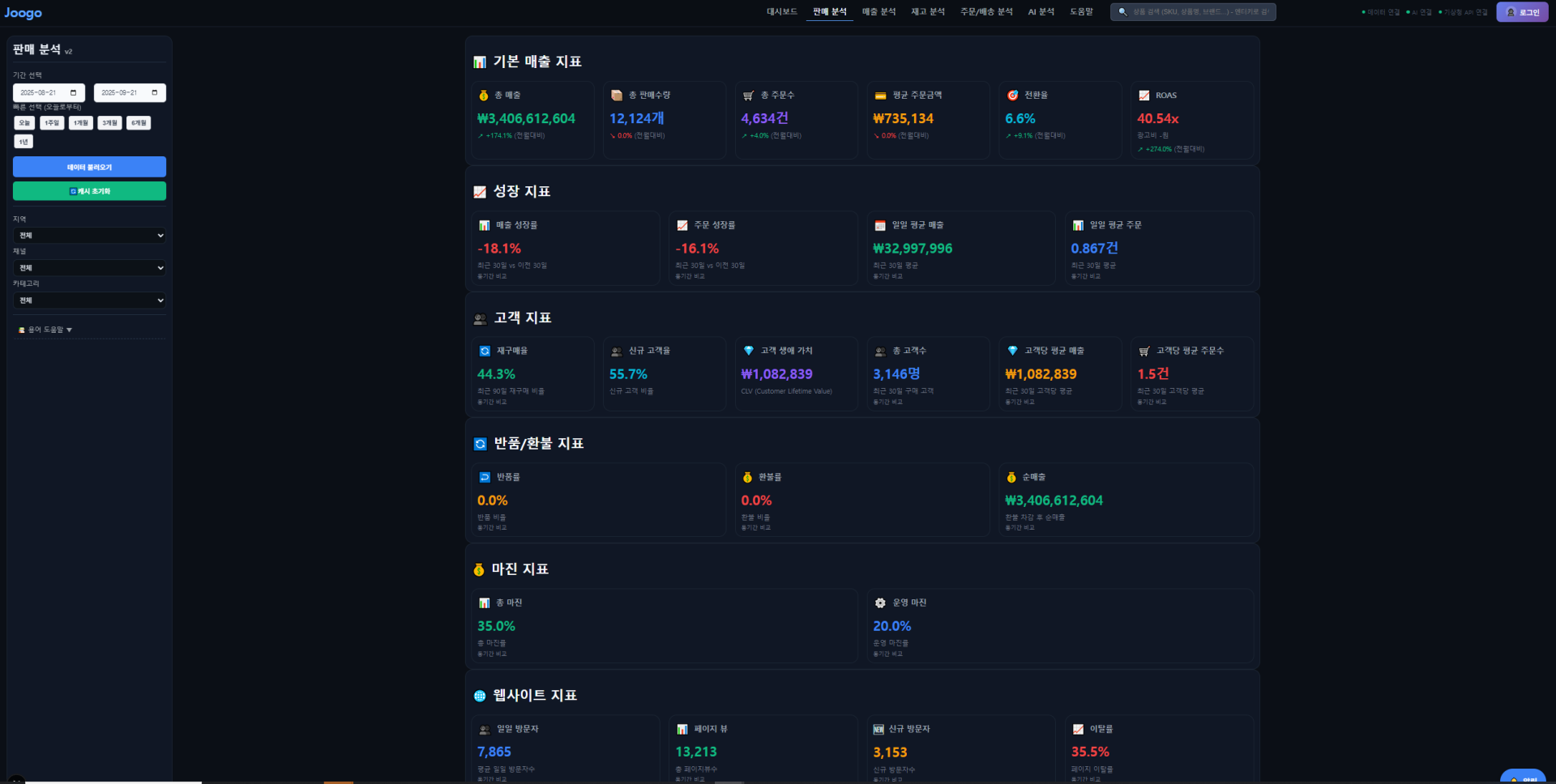Click the 기상청 API 연결 status indicator
The image size is (1556, 784).
1463,12
